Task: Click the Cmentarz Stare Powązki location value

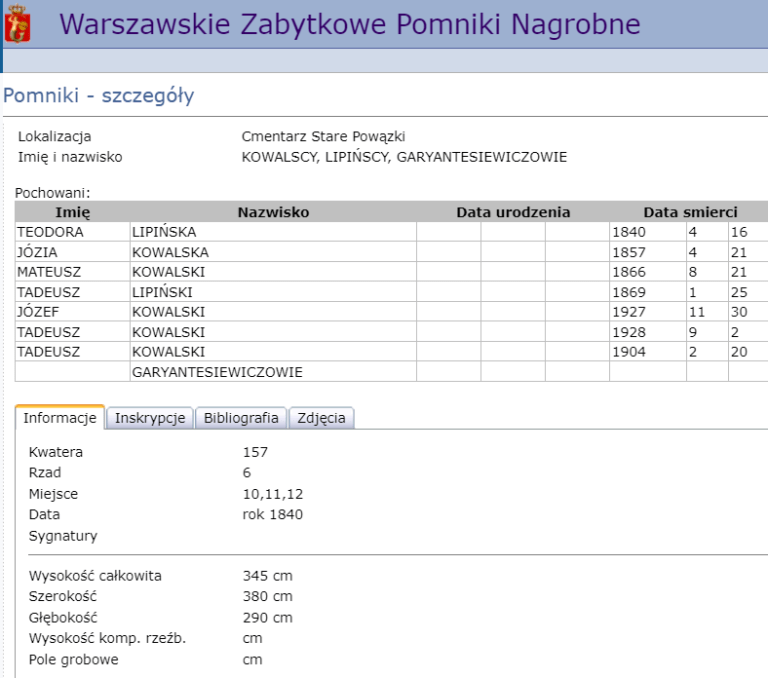Action: [323, 136]
